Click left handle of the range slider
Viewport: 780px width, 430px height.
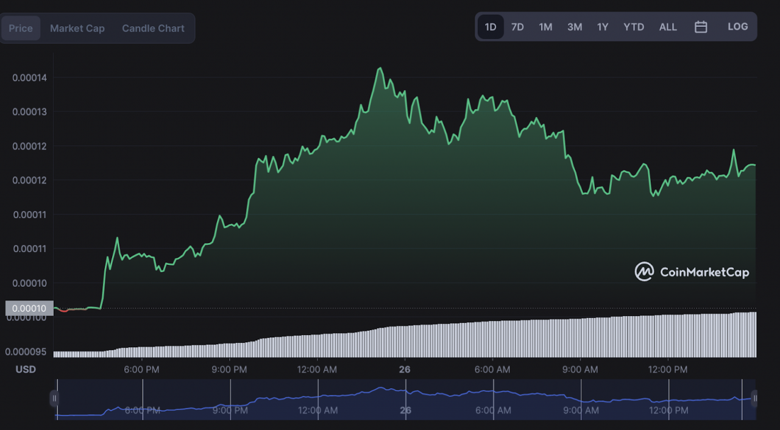click(55, 398)
